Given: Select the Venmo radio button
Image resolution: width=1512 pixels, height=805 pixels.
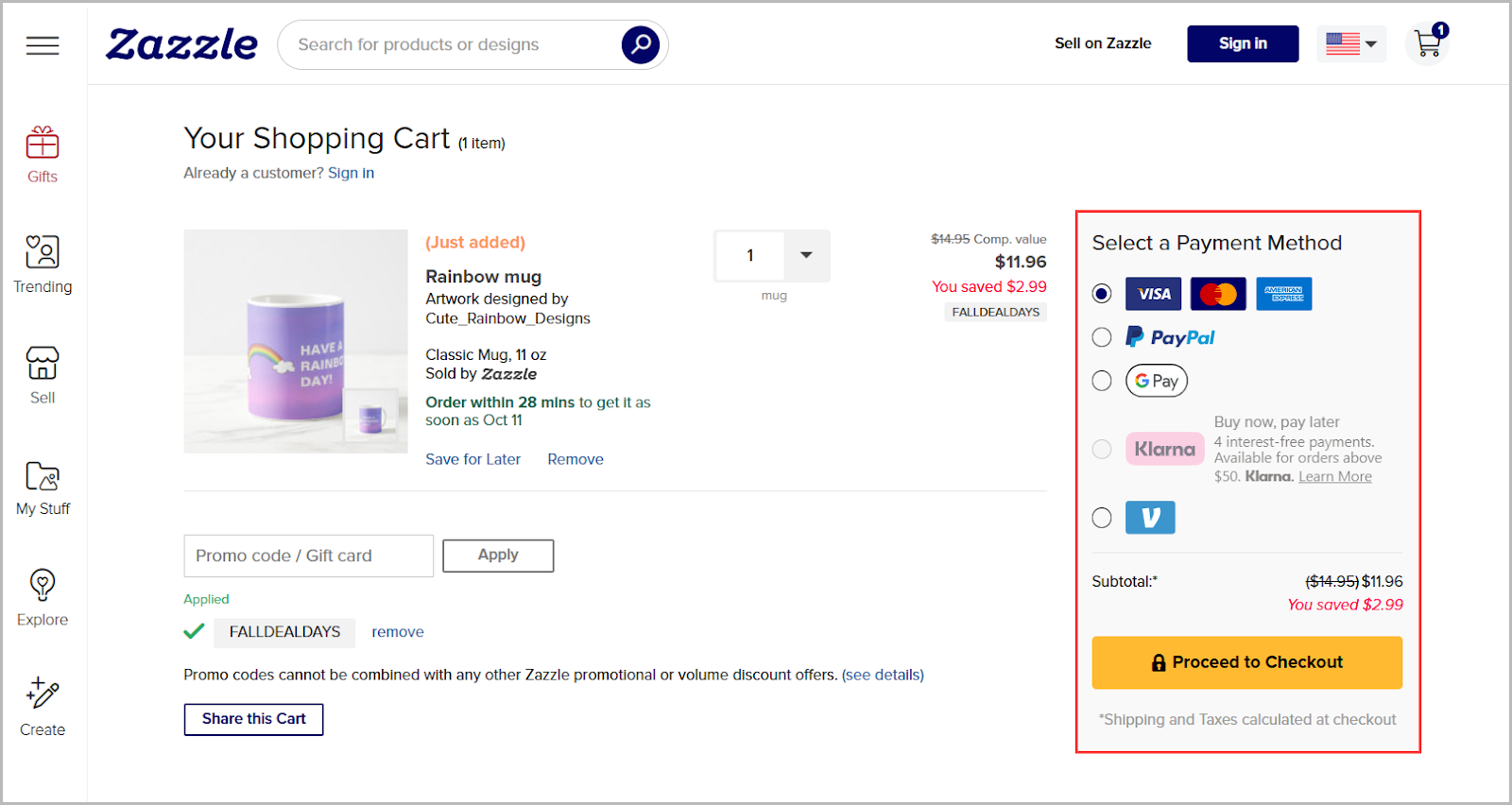Looking at the screenshot, I should [x=1102, y=518].
